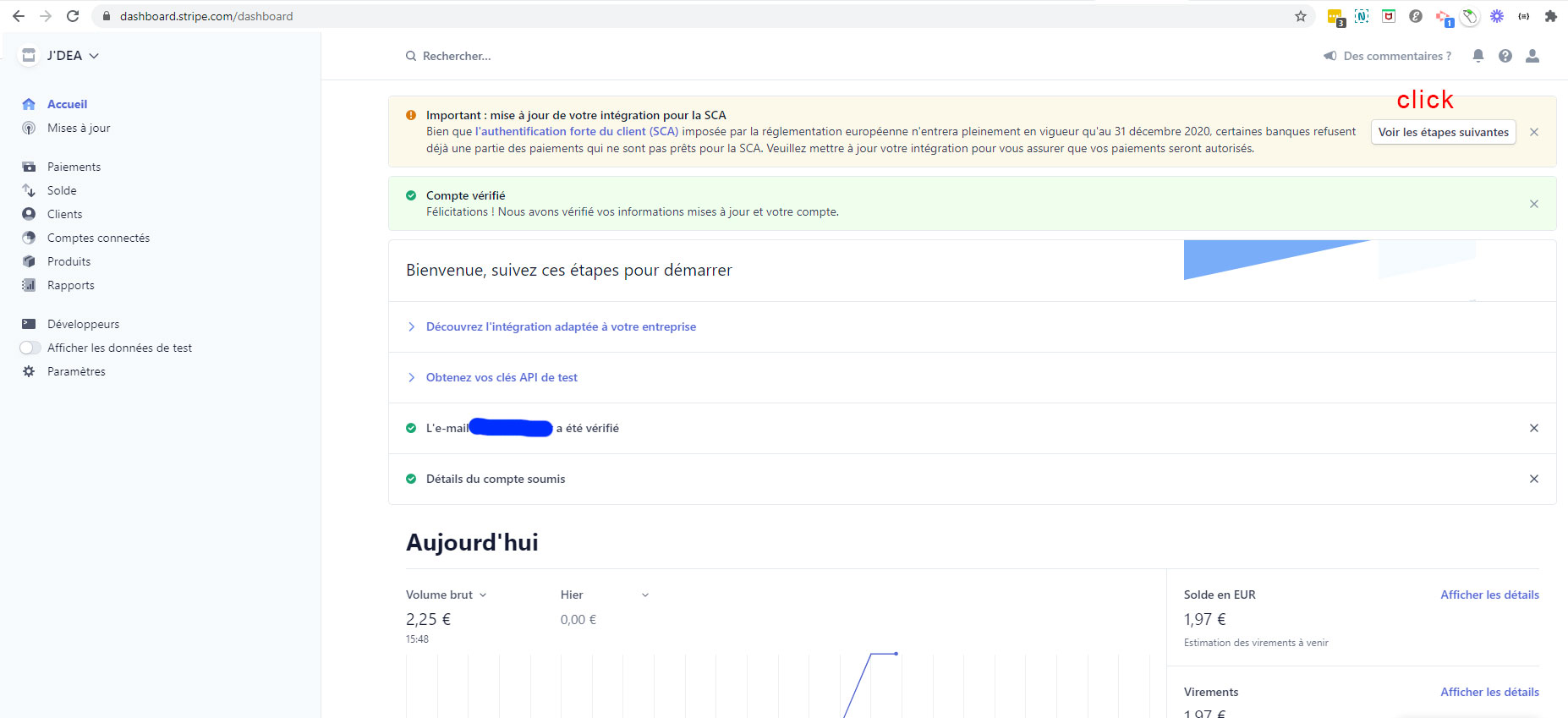1568x718 pixels.
Task: Open Produits section
Action: (69, 261)
